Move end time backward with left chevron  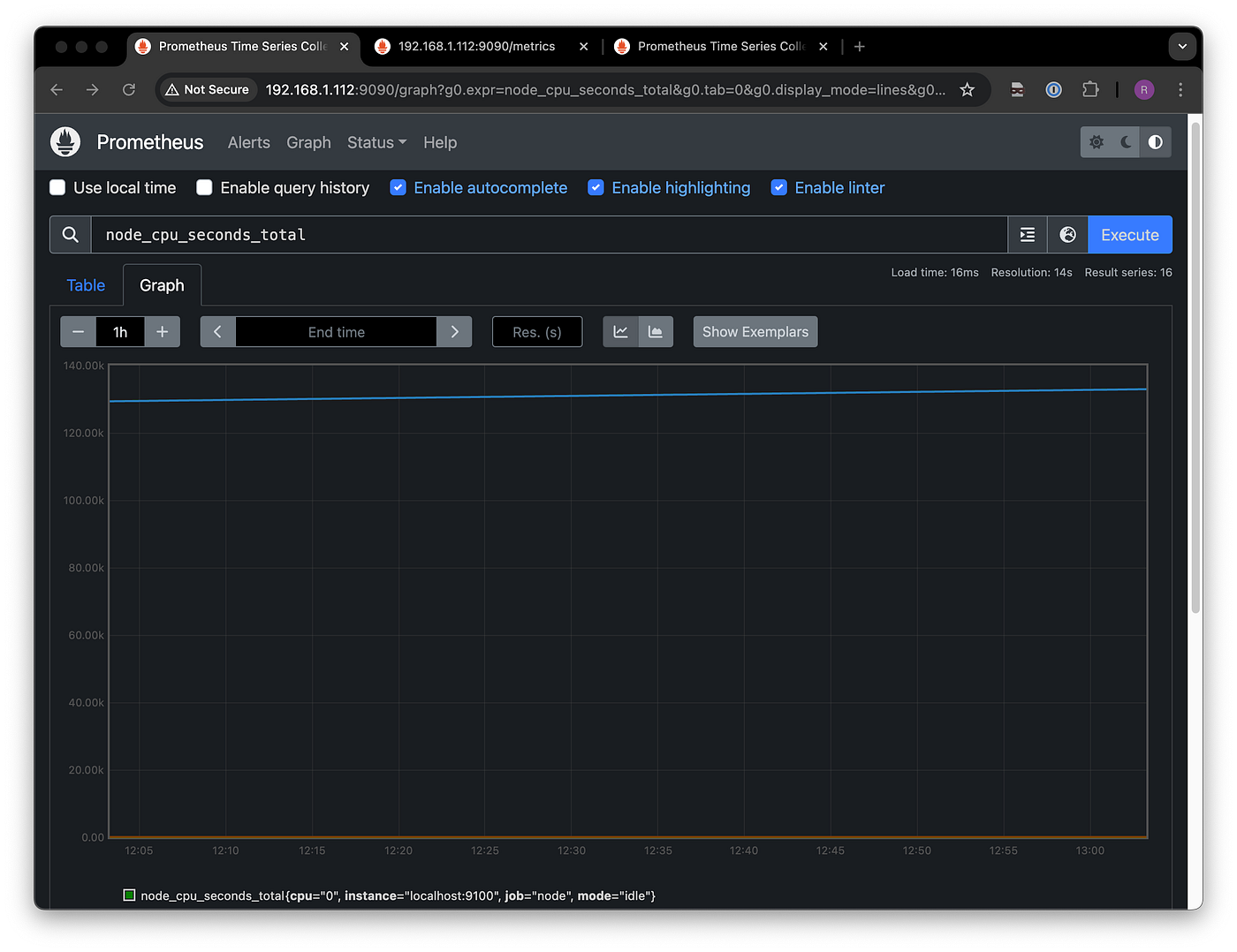pos(218,332)
